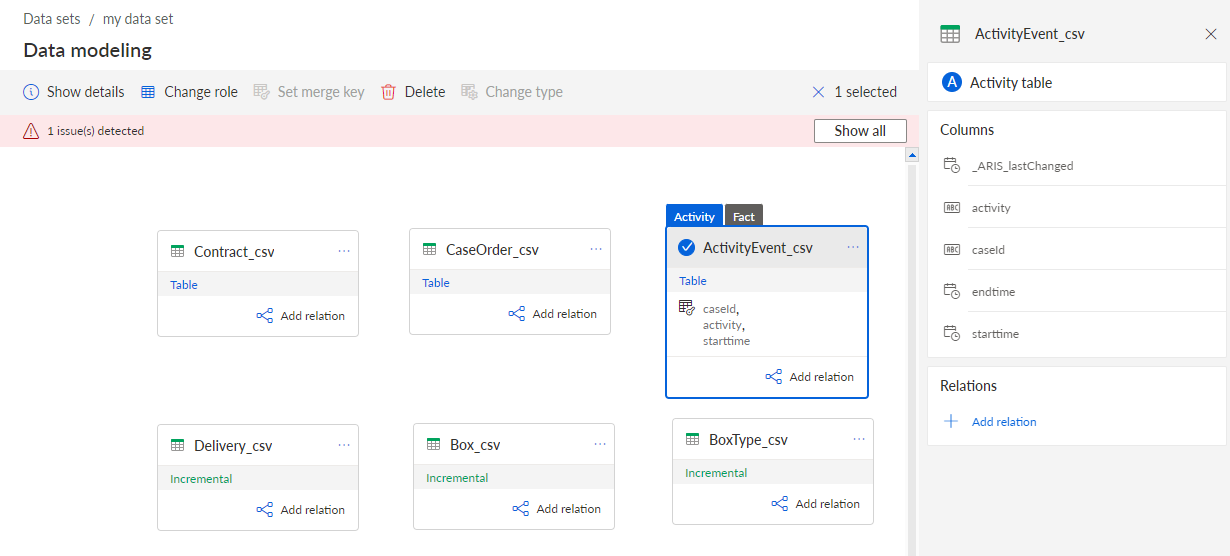This screenshot has height=556, width=1230.
Task: Click the _ARIS_lastChanged column name
Action: pyautogui.click(x=1023, y=166)
